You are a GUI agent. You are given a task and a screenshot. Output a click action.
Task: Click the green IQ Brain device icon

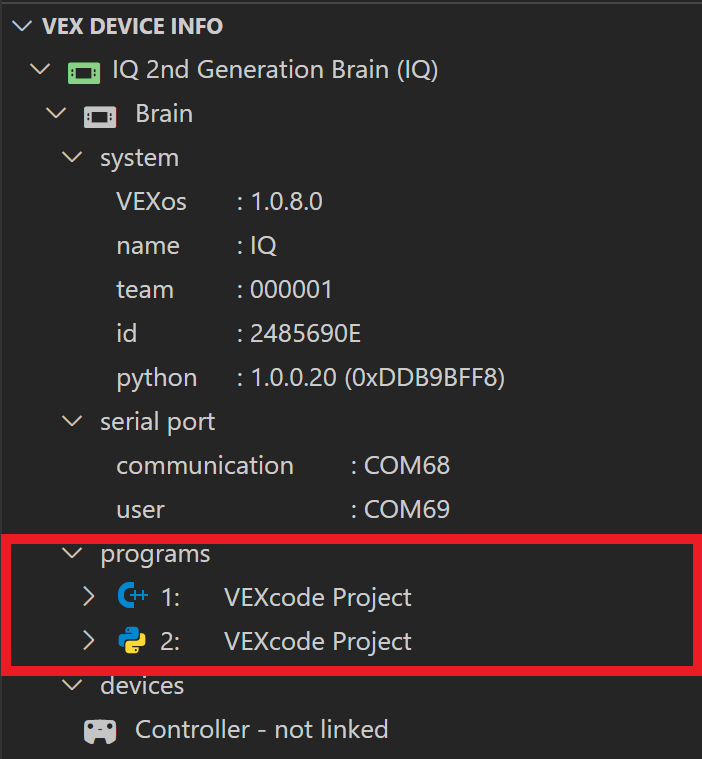point(83,71)
